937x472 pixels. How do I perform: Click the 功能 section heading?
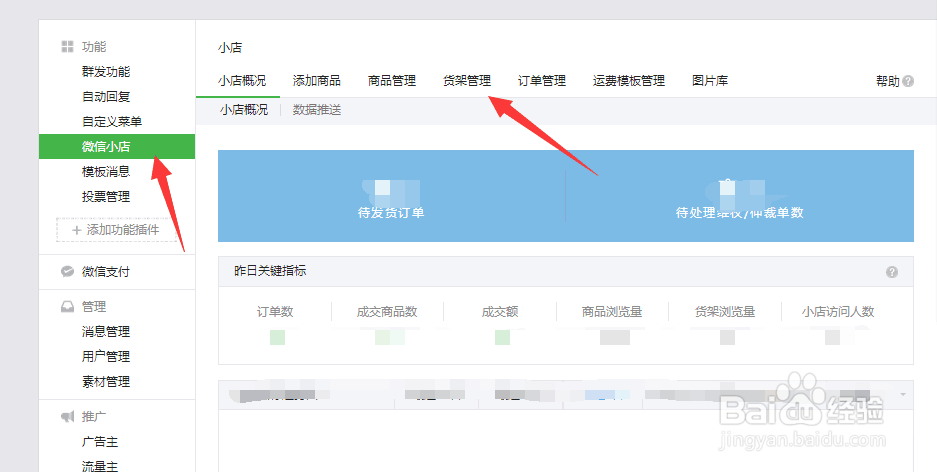coord(94,47)
